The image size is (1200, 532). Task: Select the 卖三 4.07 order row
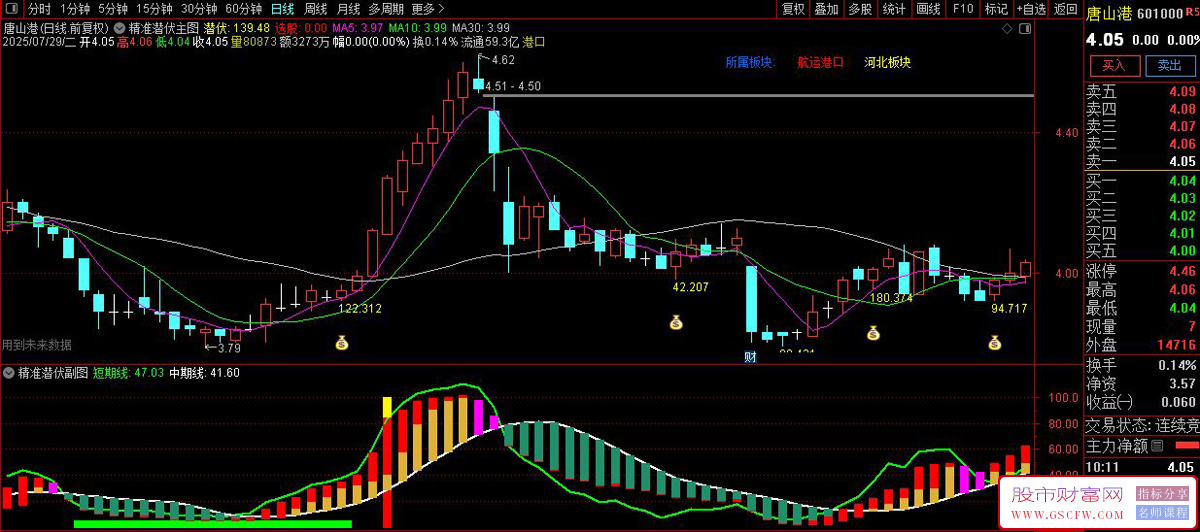pos(1141,127)
